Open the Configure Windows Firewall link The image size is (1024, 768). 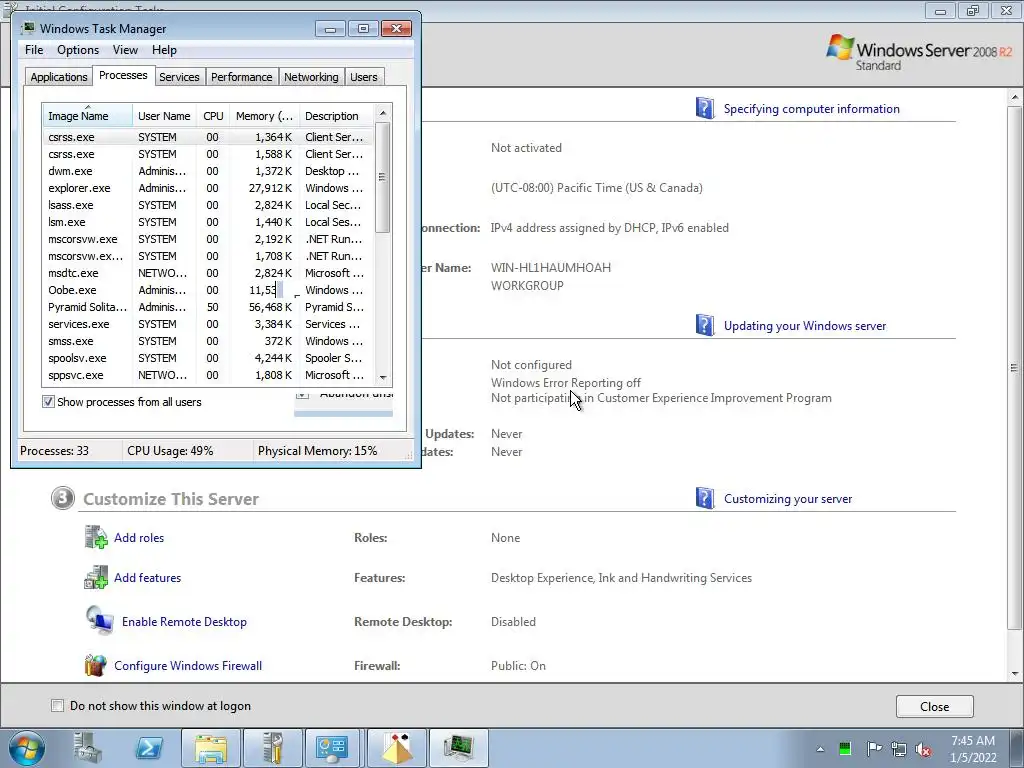pyautogui.click(x=188, y=665)
